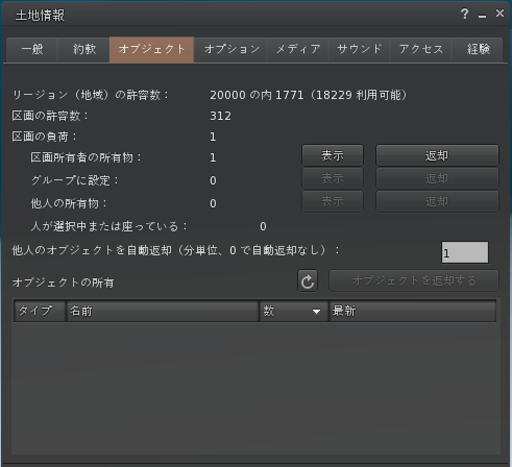
Task: Open the 経験 tab
Action: point(478,49)
